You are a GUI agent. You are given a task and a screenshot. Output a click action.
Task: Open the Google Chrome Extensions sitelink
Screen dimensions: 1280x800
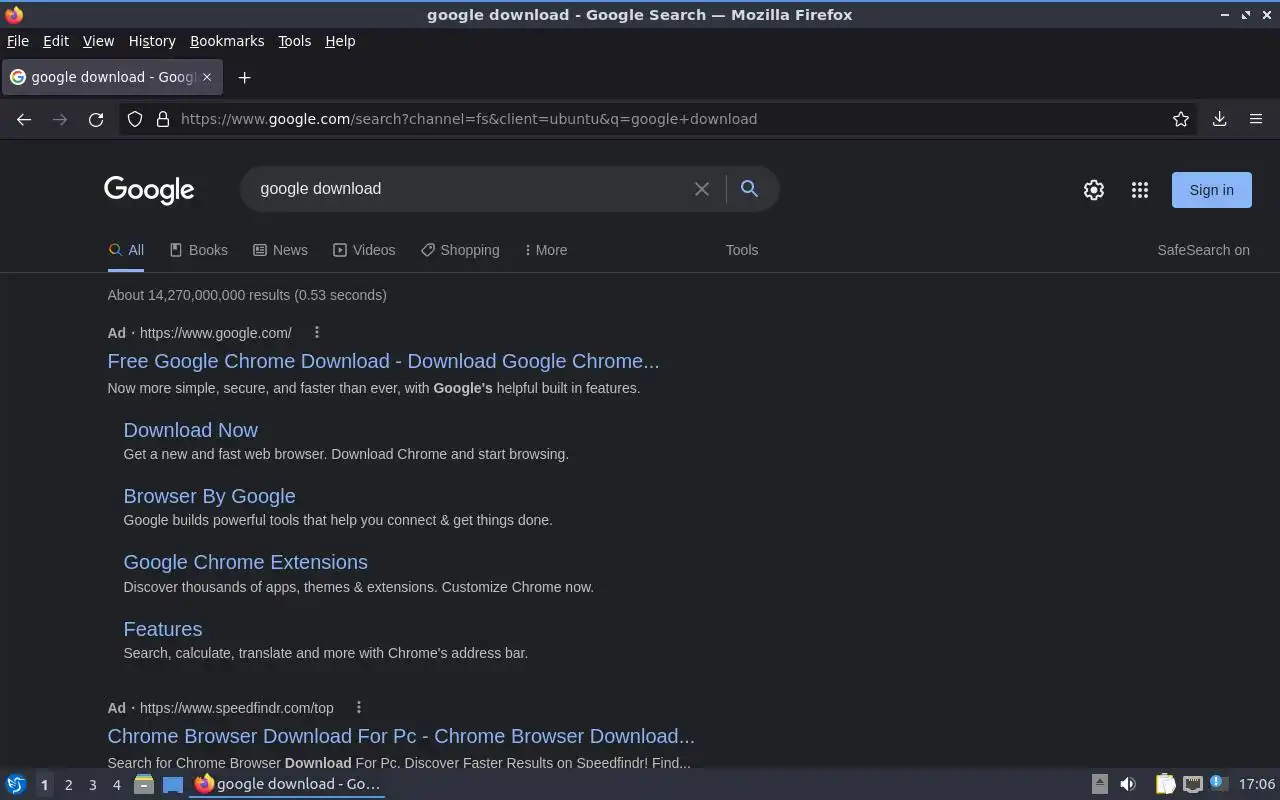point(245,562)
